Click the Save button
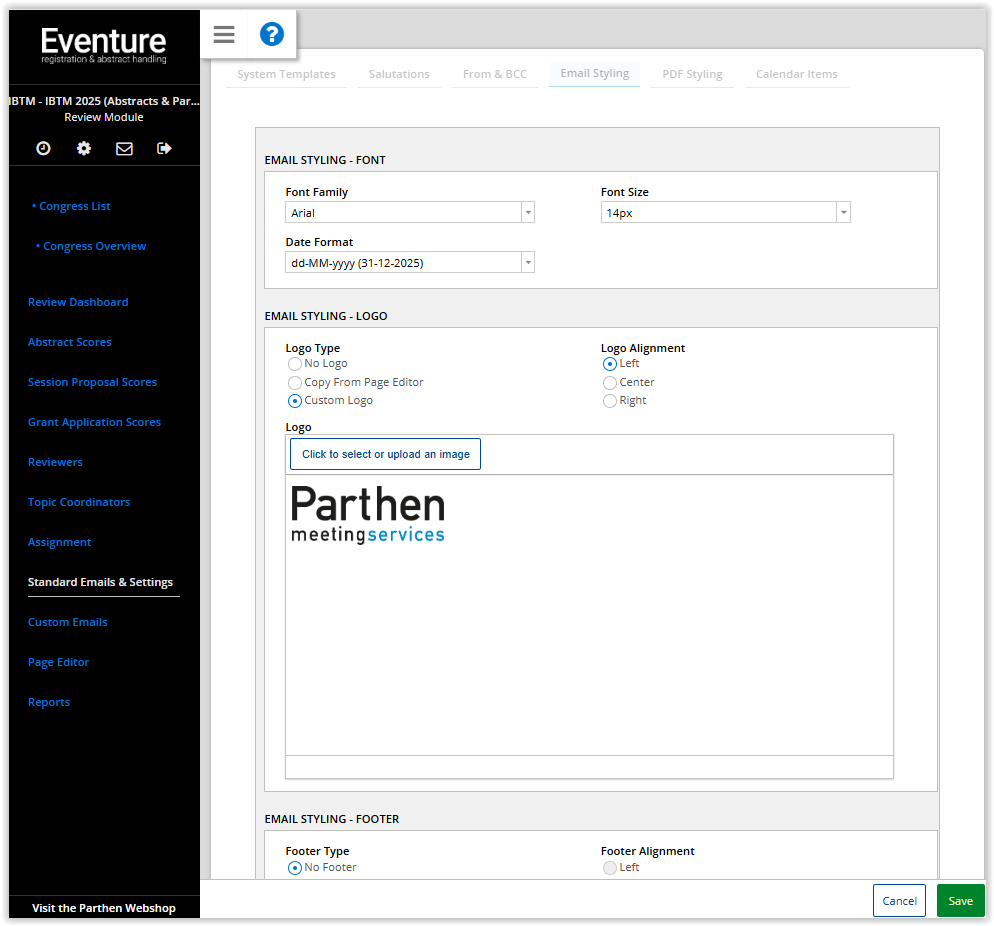Screen dimensions: 994x926 (x=960, y=901)
